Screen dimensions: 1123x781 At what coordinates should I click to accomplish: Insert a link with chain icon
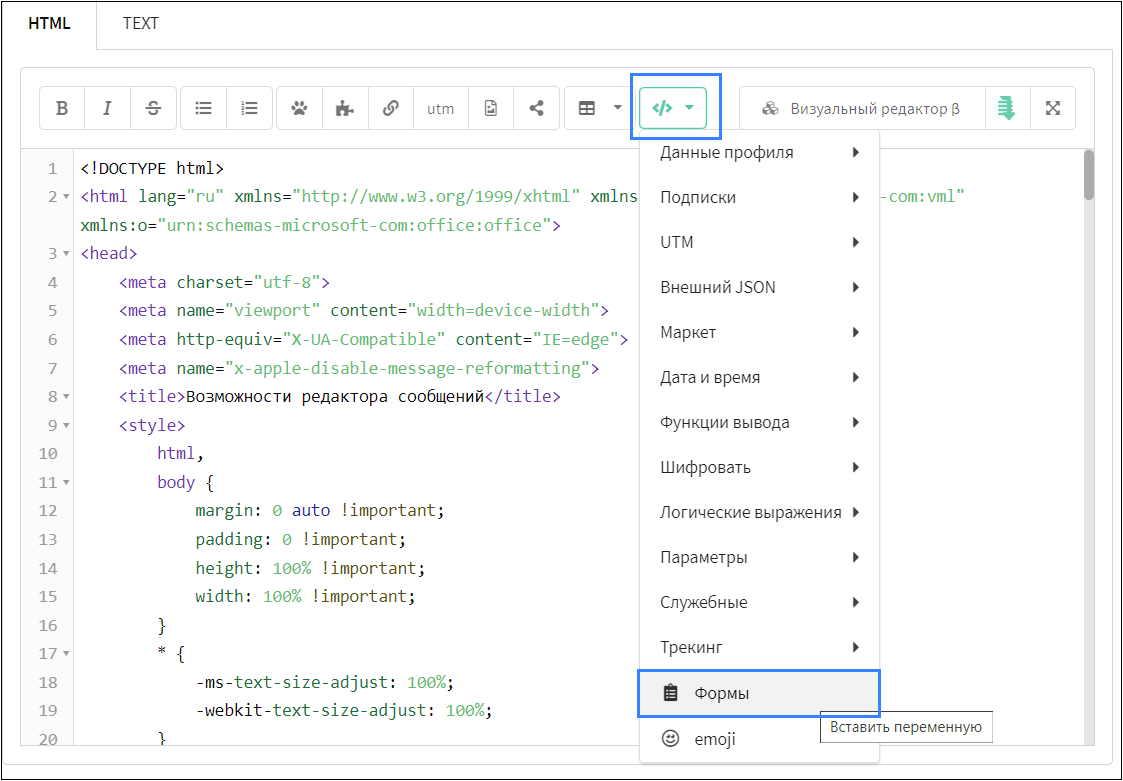(x=390, y=108)
